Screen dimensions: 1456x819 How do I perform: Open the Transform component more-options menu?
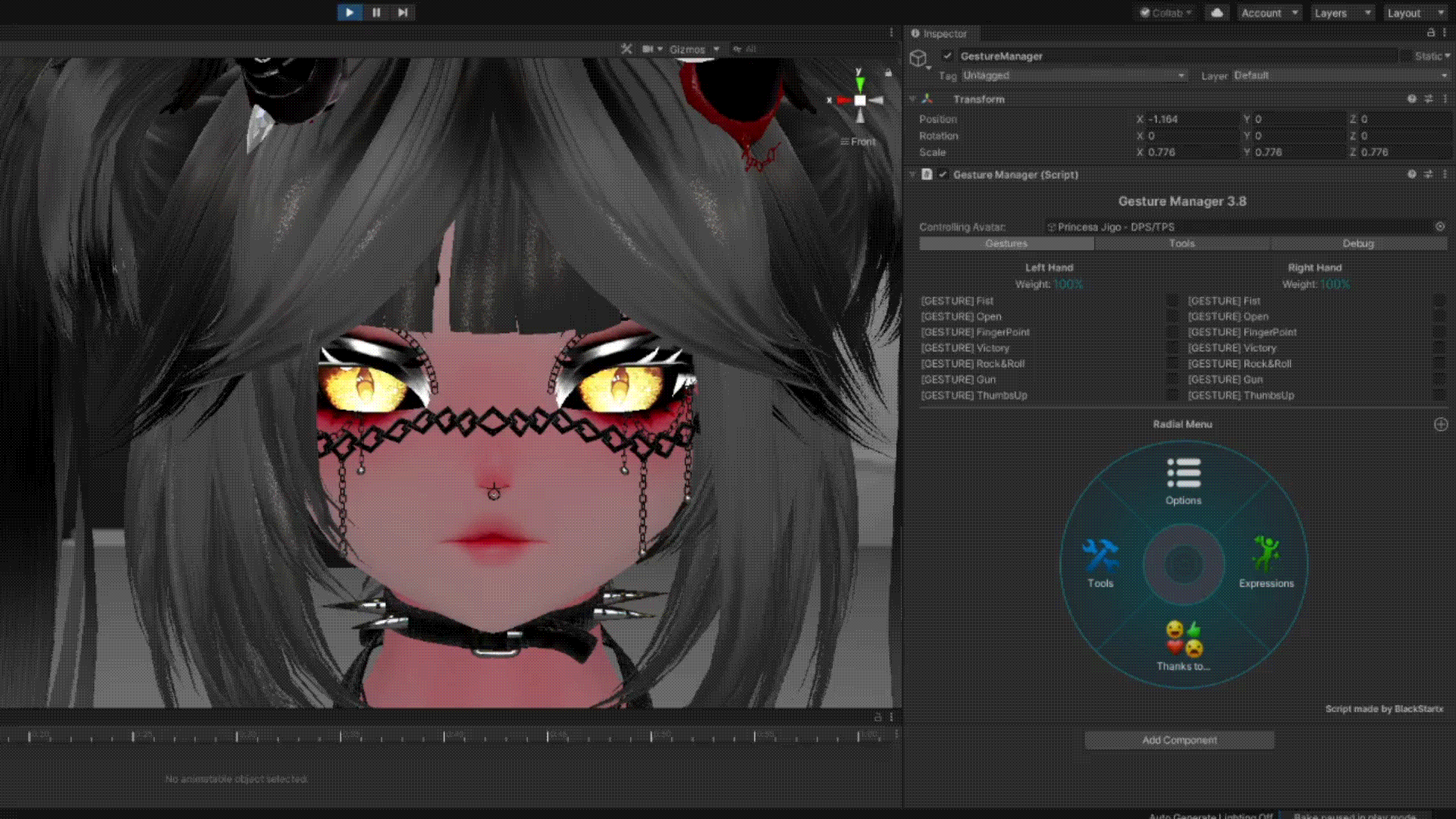(x=1445, y=99)
